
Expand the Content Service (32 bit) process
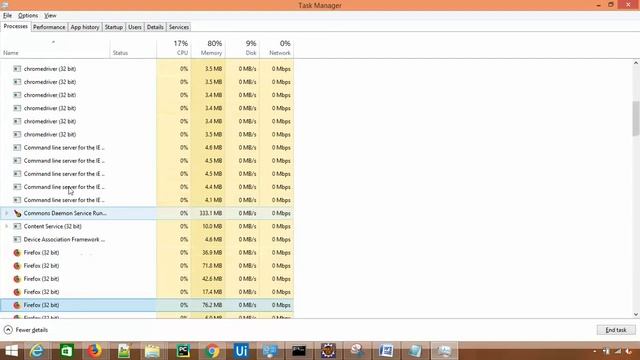tap(6, 226)
